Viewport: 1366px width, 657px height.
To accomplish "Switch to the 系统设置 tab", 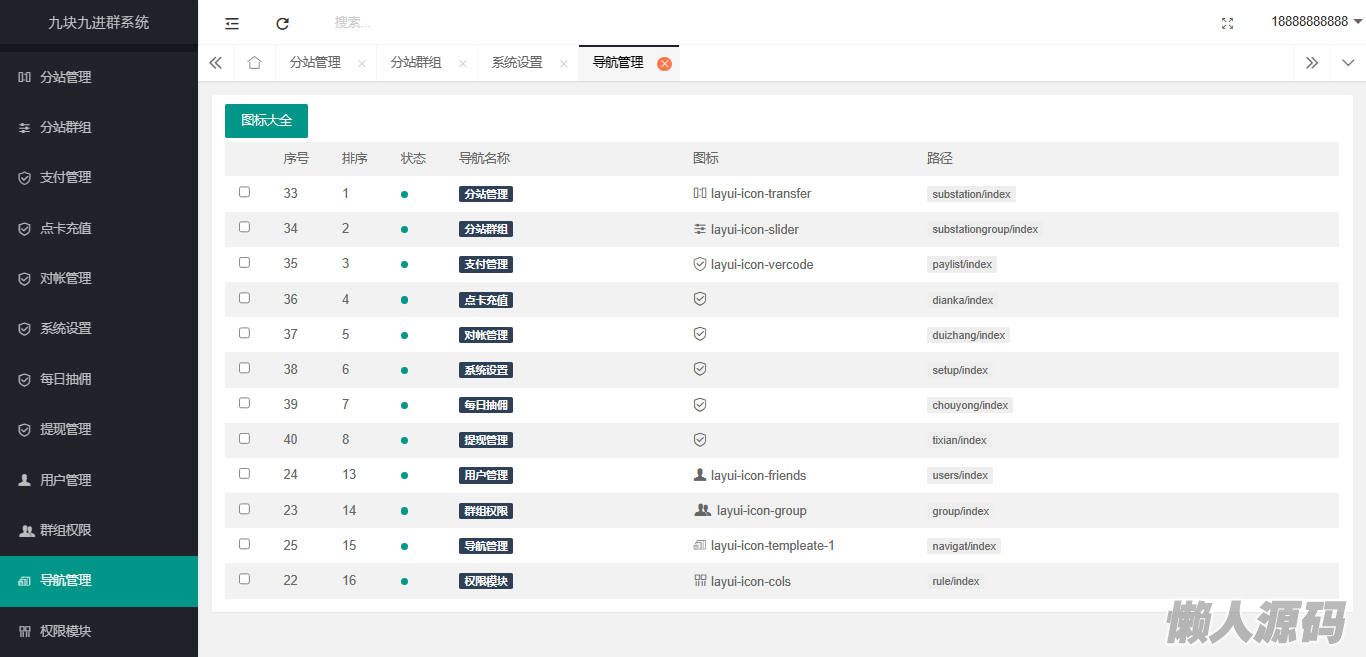I will [517, 63].
